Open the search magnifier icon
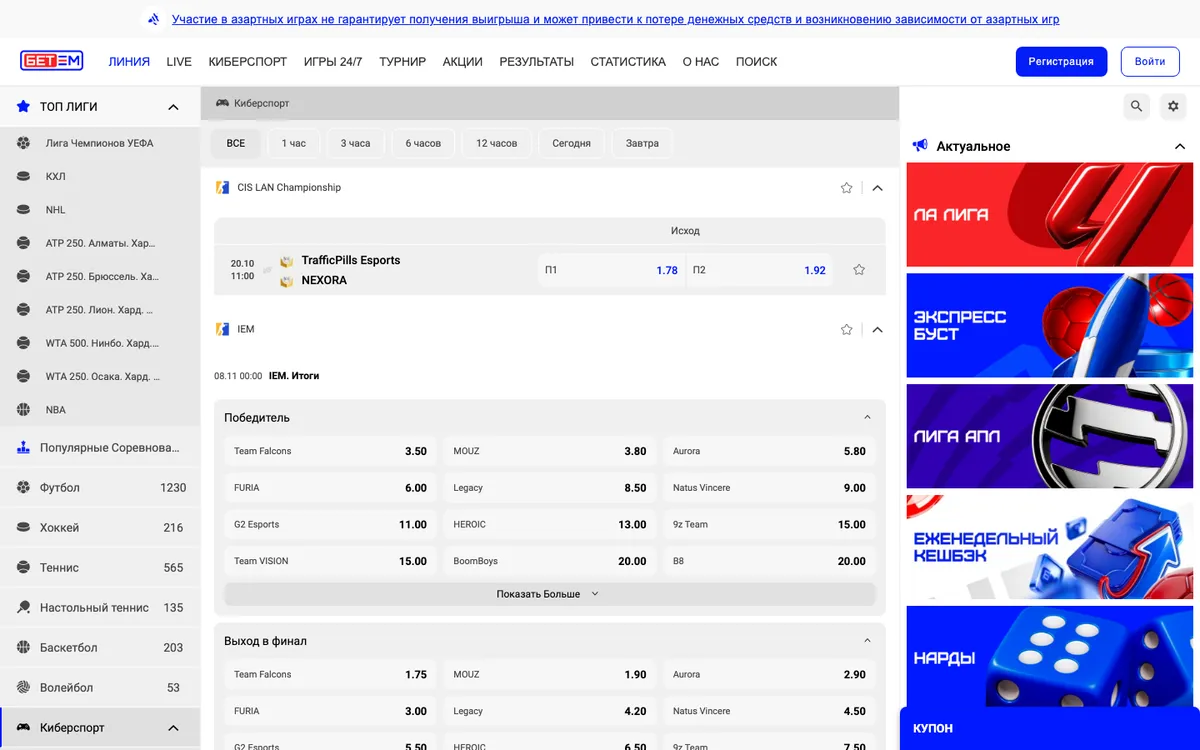 (1136, 106)
